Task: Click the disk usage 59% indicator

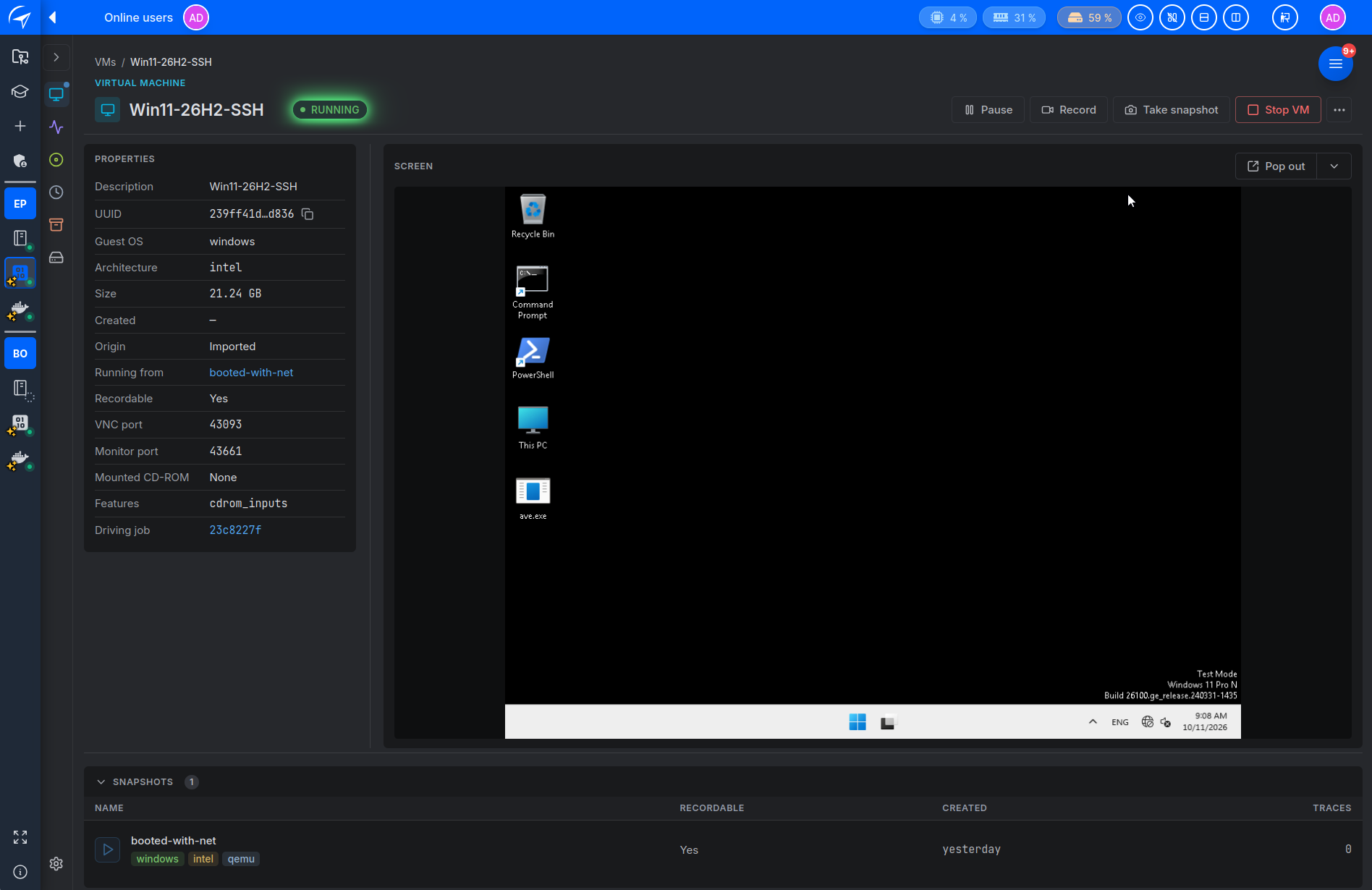Action: pos(1089,17)
